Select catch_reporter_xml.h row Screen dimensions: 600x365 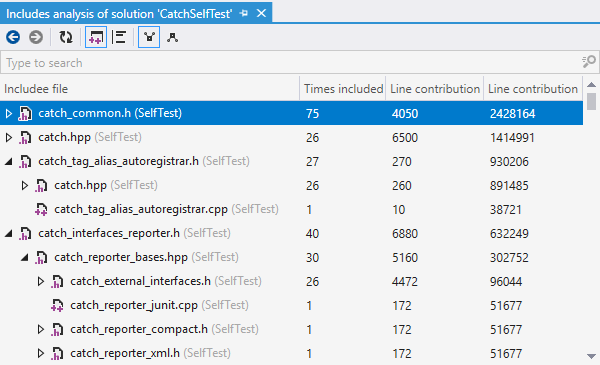coord(291,354)
